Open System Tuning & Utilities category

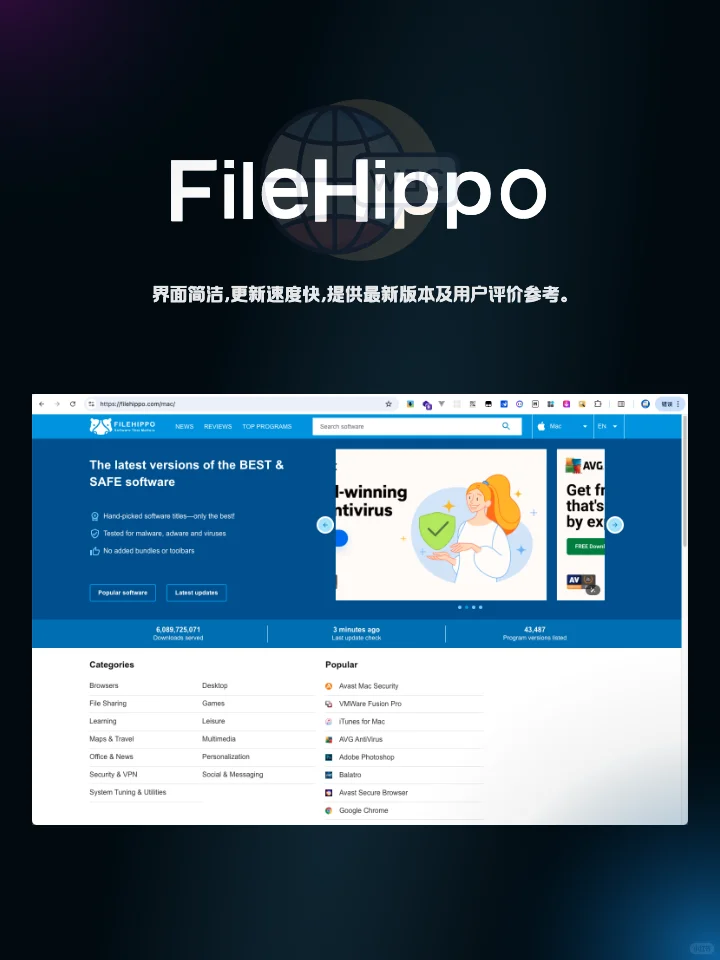(127, 792)
